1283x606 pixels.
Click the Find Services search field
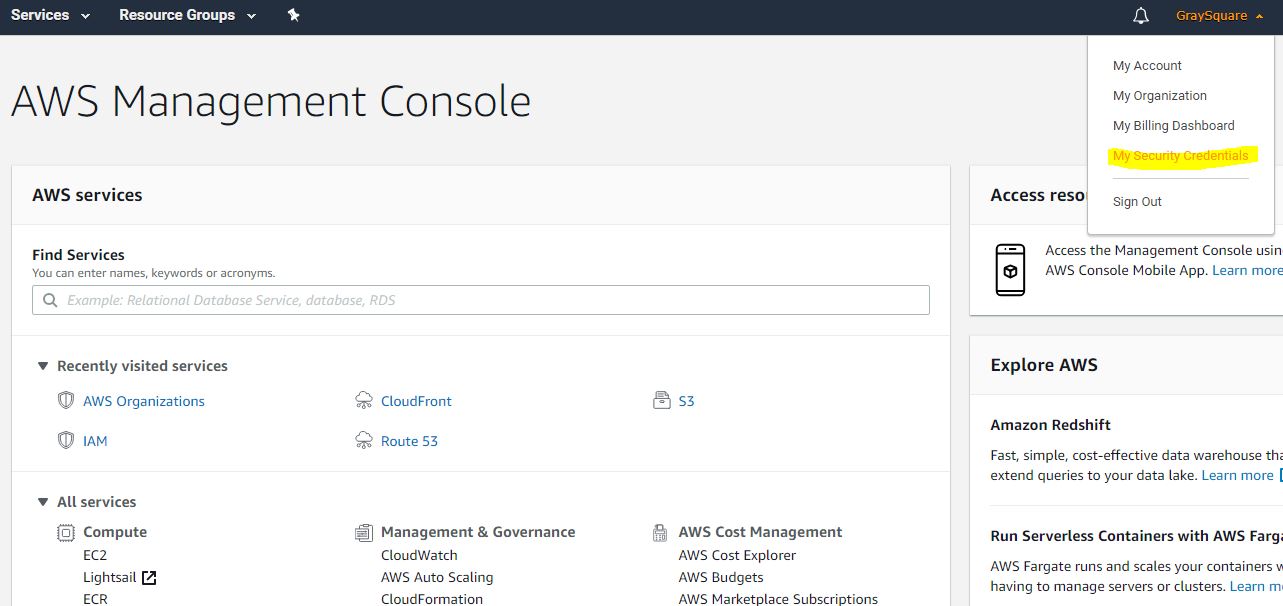[479, 300]
